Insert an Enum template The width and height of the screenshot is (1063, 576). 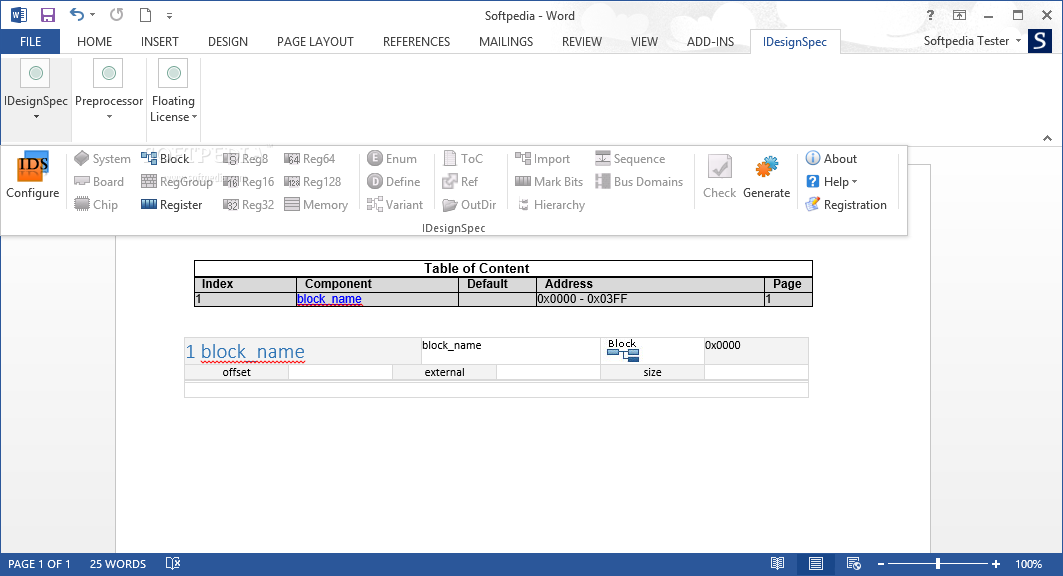(392, 159)
